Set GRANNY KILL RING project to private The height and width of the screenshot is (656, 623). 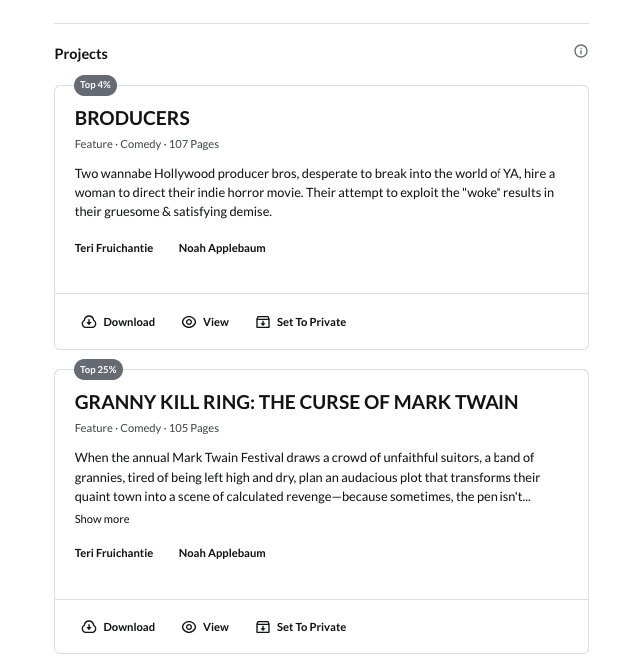click(x=301, y=627)
